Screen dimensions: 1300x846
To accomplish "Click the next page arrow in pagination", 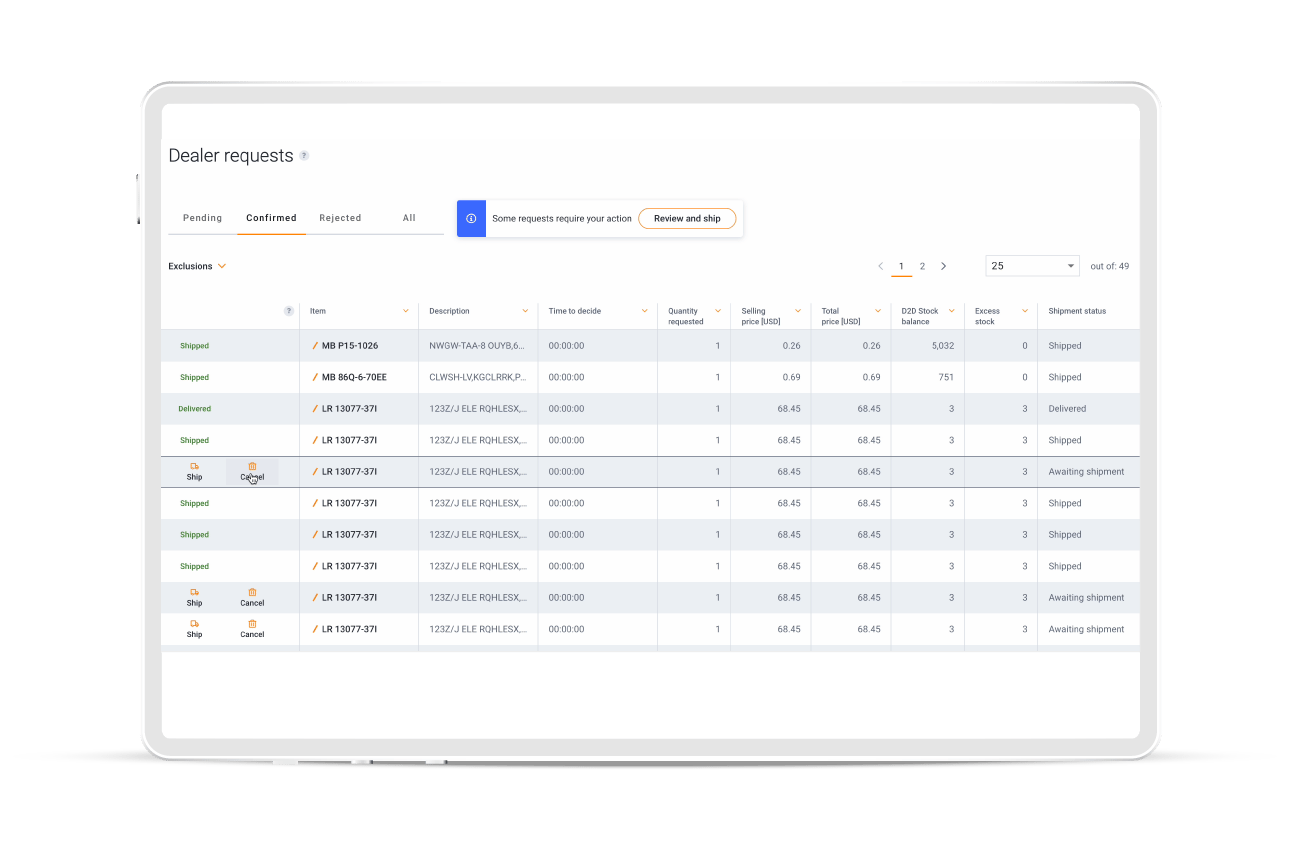I will tap(944, 266).
